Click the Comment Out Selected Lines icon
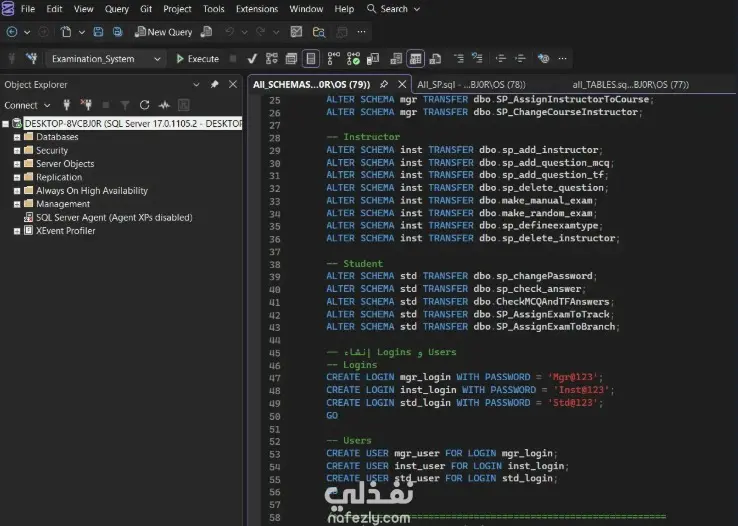The image size is (738, 526). 458,58
